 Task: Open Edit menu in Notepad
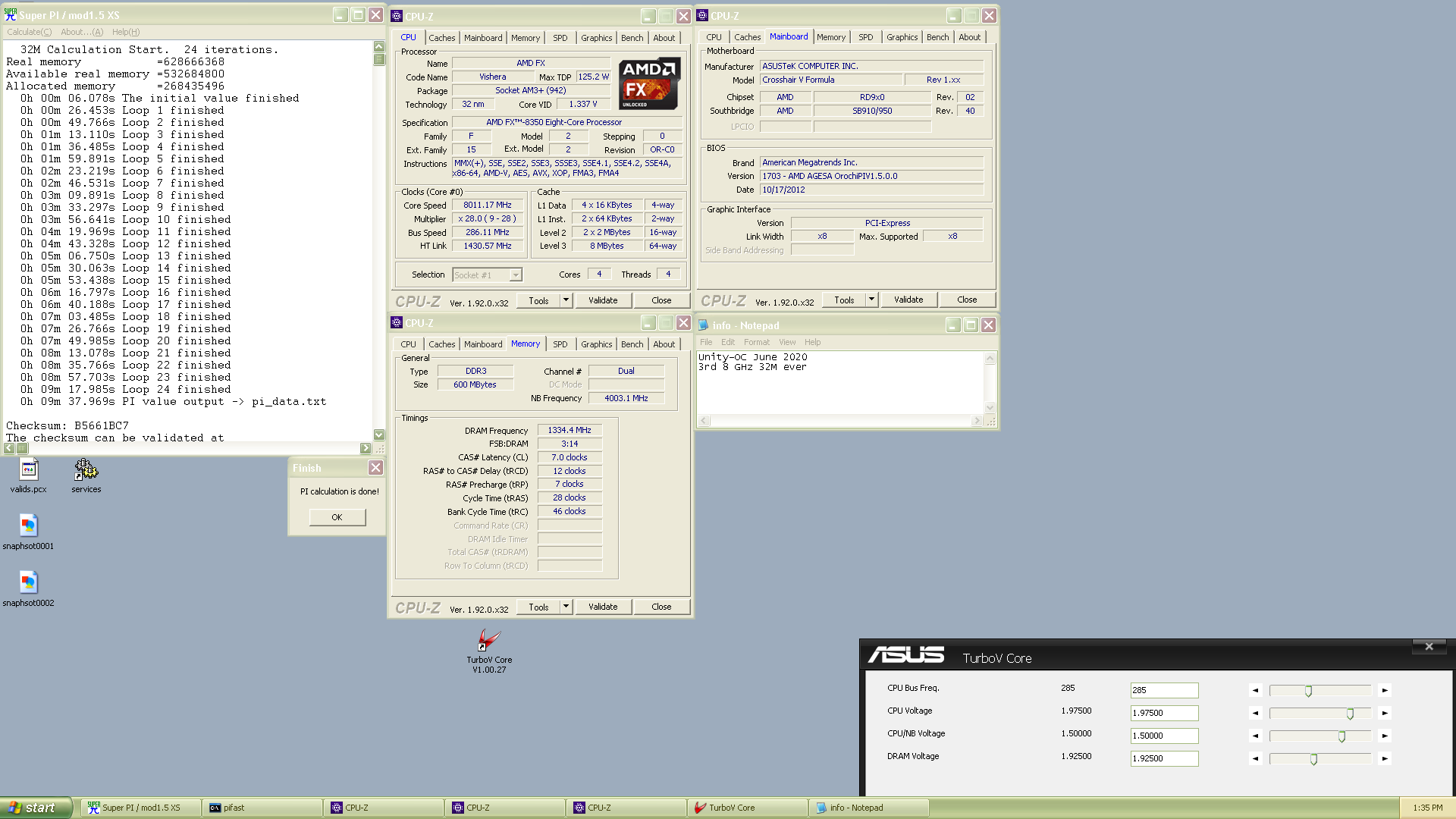coord(728,342)
